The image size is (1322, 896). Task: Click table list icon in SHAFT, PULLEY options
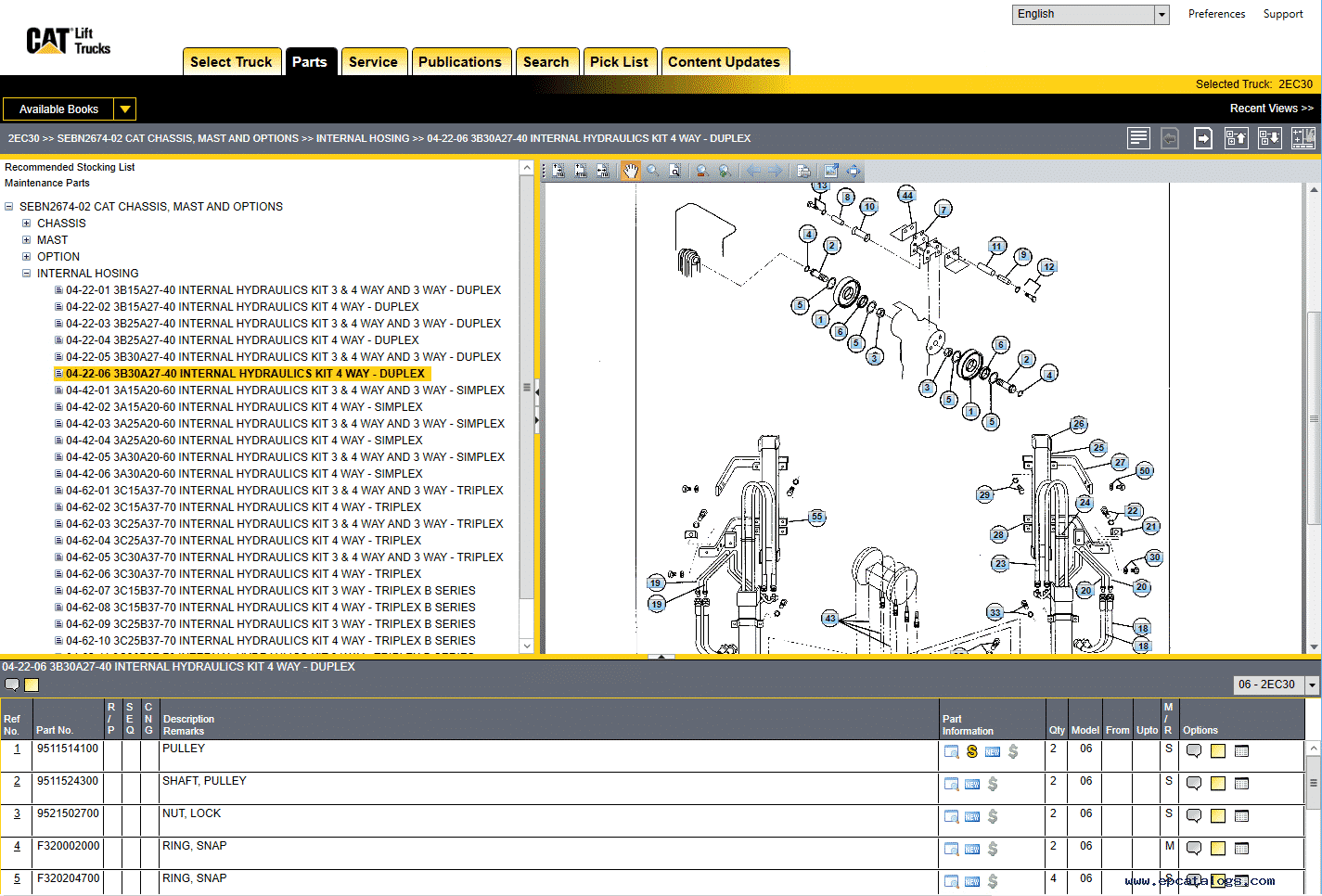(1242, 783)
